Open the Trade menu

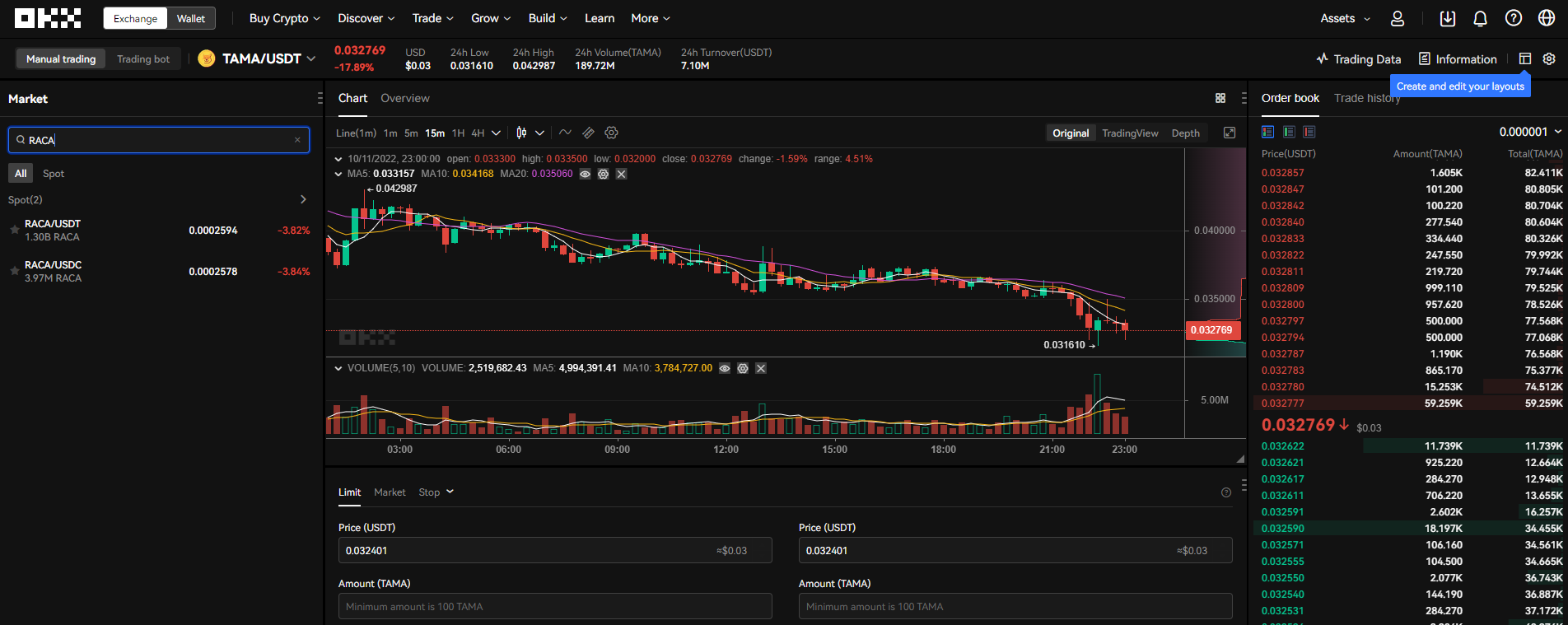pos(433,18)
